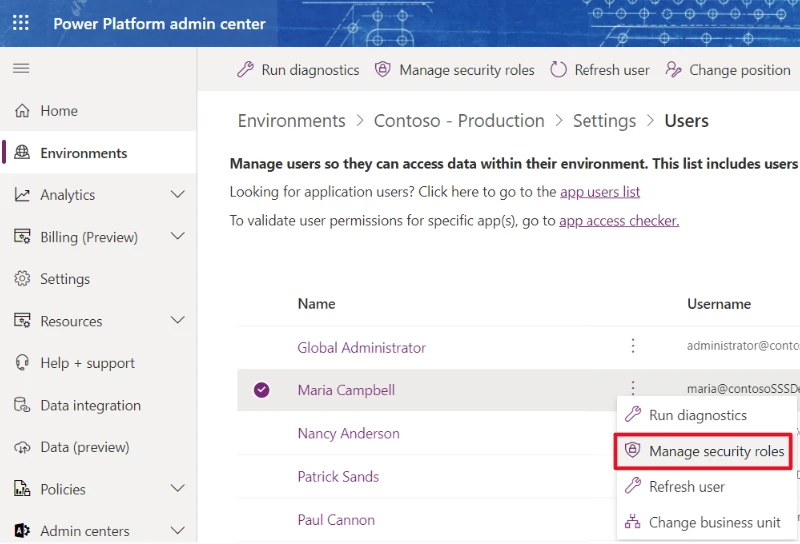Open Settings in left navigation
The image size is (800, 544).
[98, 279]
